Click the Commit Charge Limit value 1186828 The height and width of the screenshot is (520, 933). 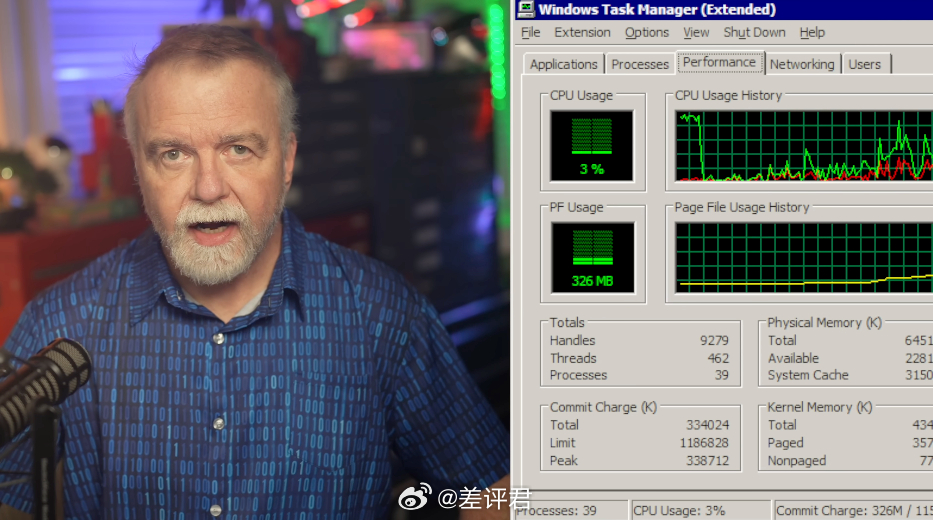[705, 443]
